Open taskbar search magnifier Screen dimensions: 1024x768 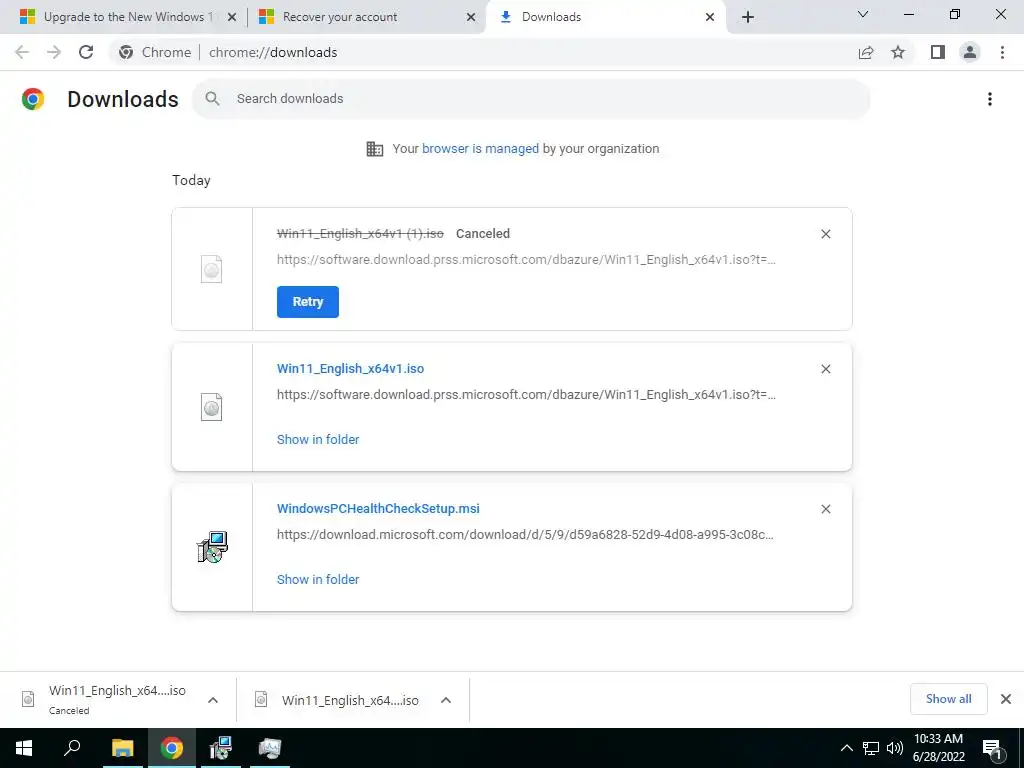click(72, 748)
